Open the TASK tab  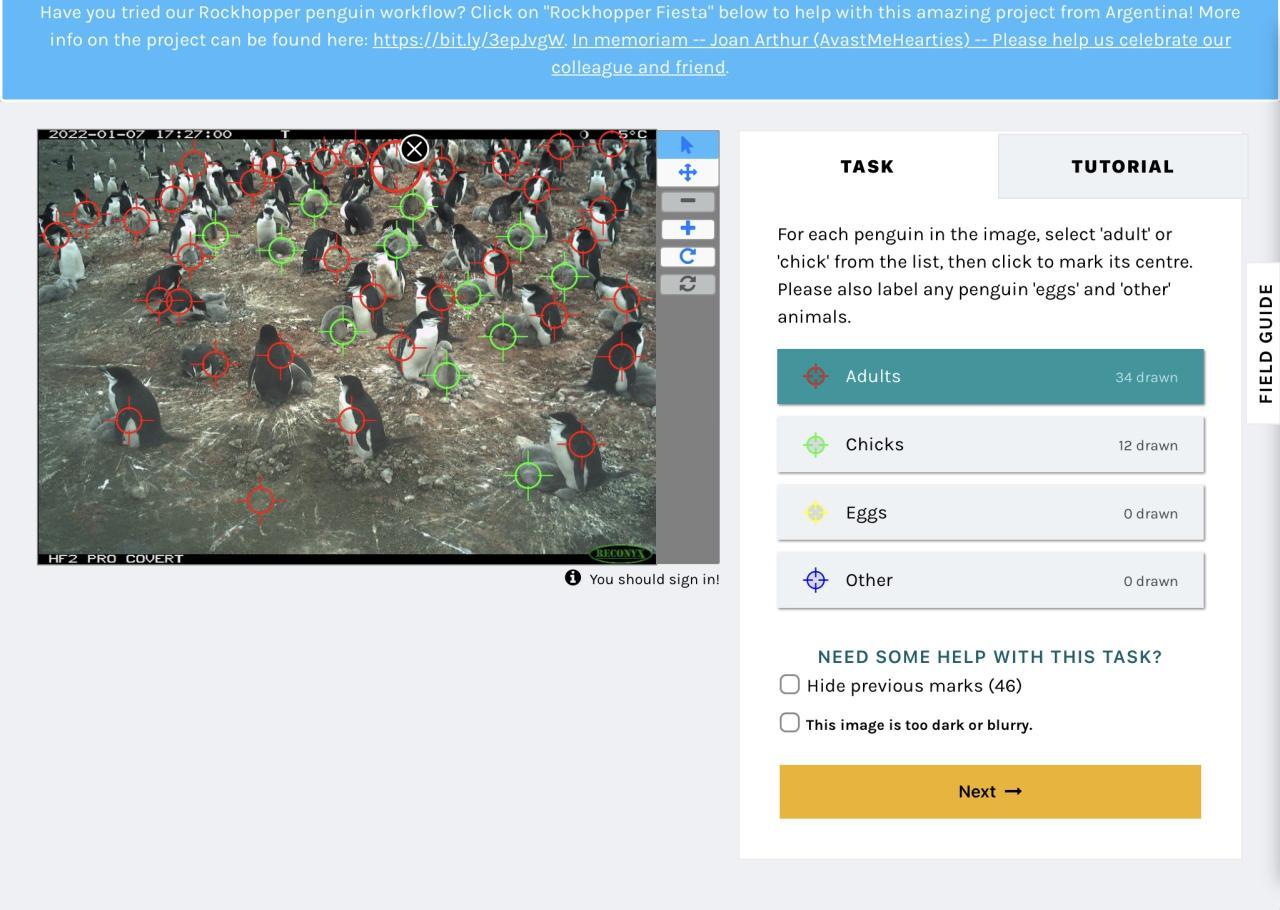(867, 166)
